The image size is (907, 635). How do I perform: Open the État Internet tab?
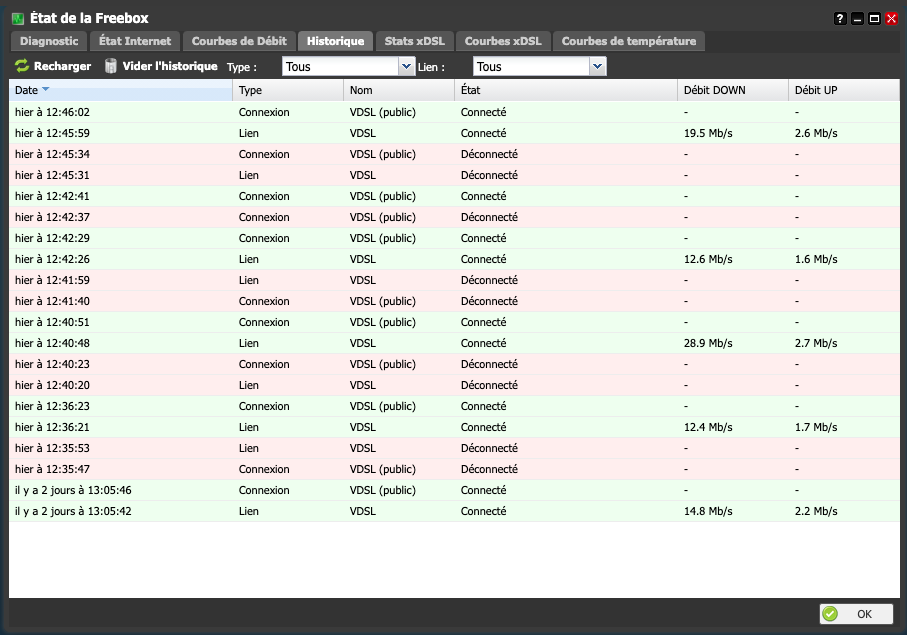click(135, 41)
